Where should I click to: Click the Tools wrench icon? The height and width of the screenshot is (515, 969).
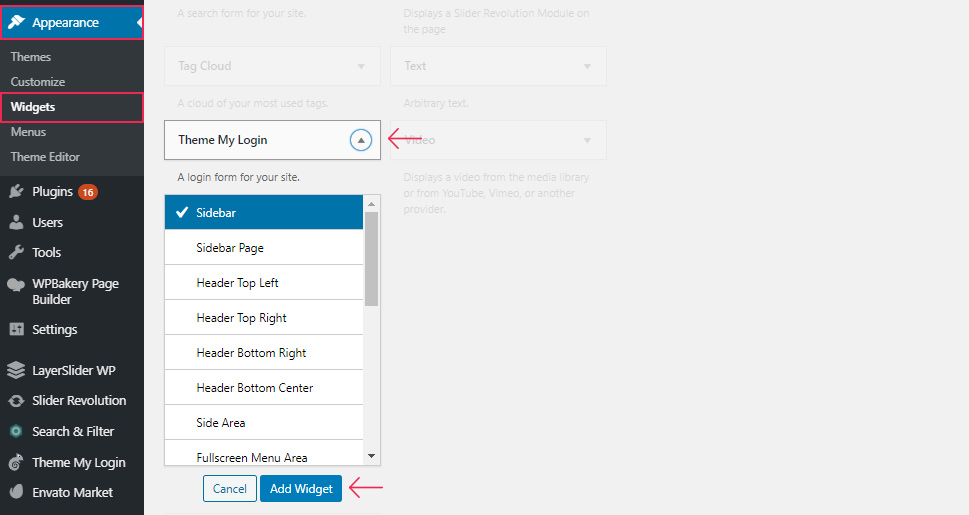coord(17,252)
